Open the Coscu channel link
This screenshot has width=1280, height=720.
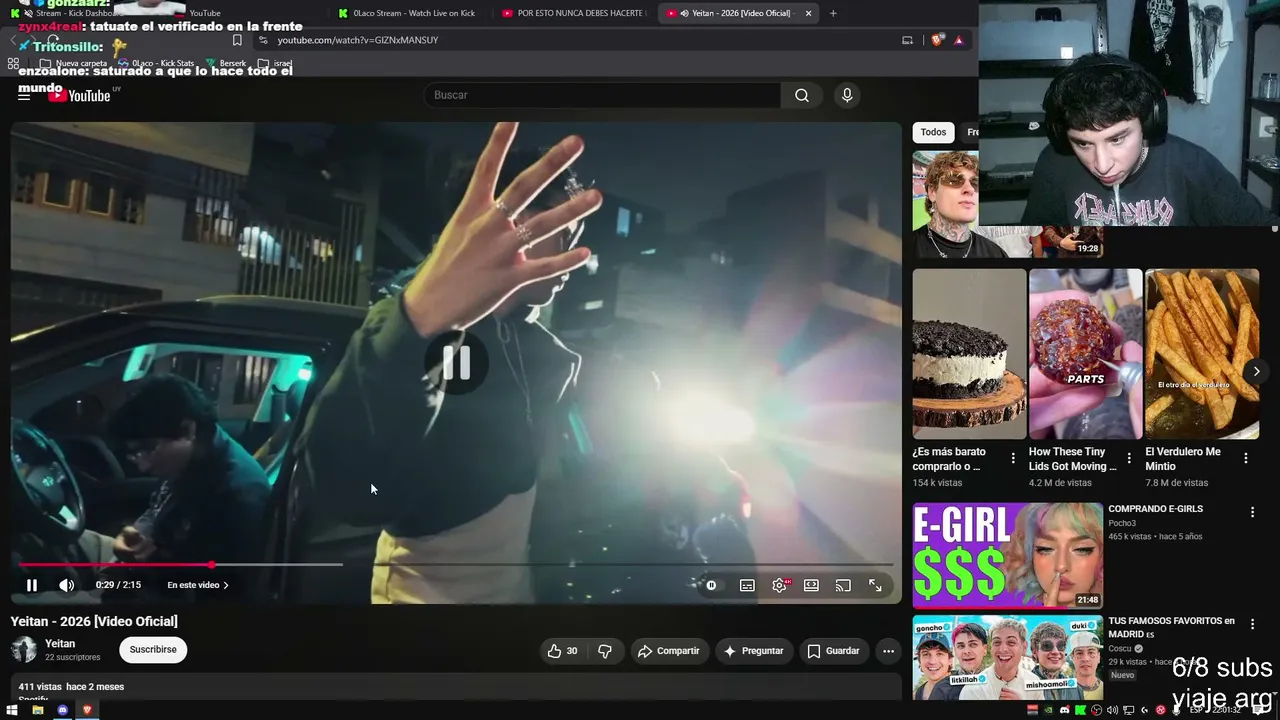coord(1120,648)
